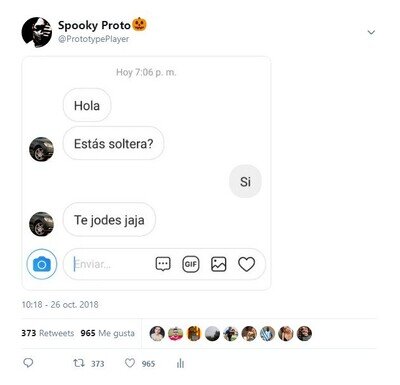Image resolution: width=400 pixels, height=385 pixels.
Task: Like the tweet with bottom heart icon
Action: [x=130, y=363]
